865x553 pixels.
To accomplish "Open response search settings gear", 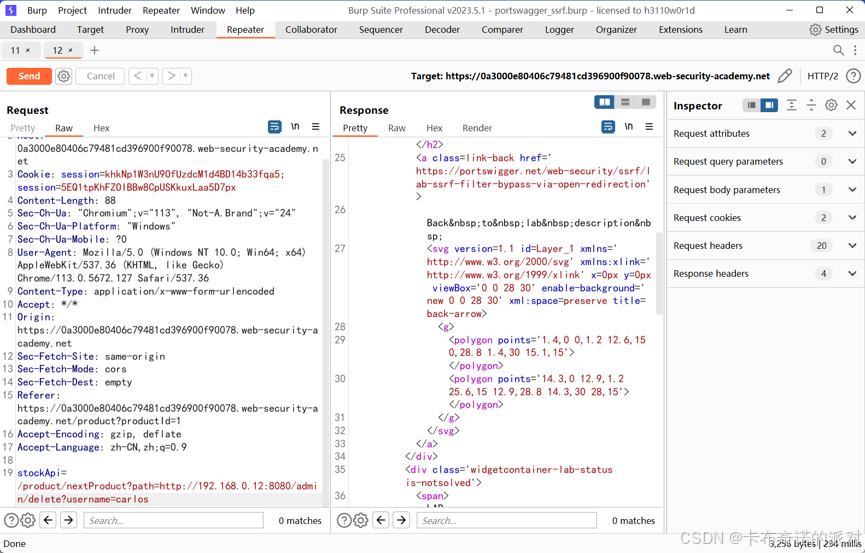I will click(x=361, y=520).
